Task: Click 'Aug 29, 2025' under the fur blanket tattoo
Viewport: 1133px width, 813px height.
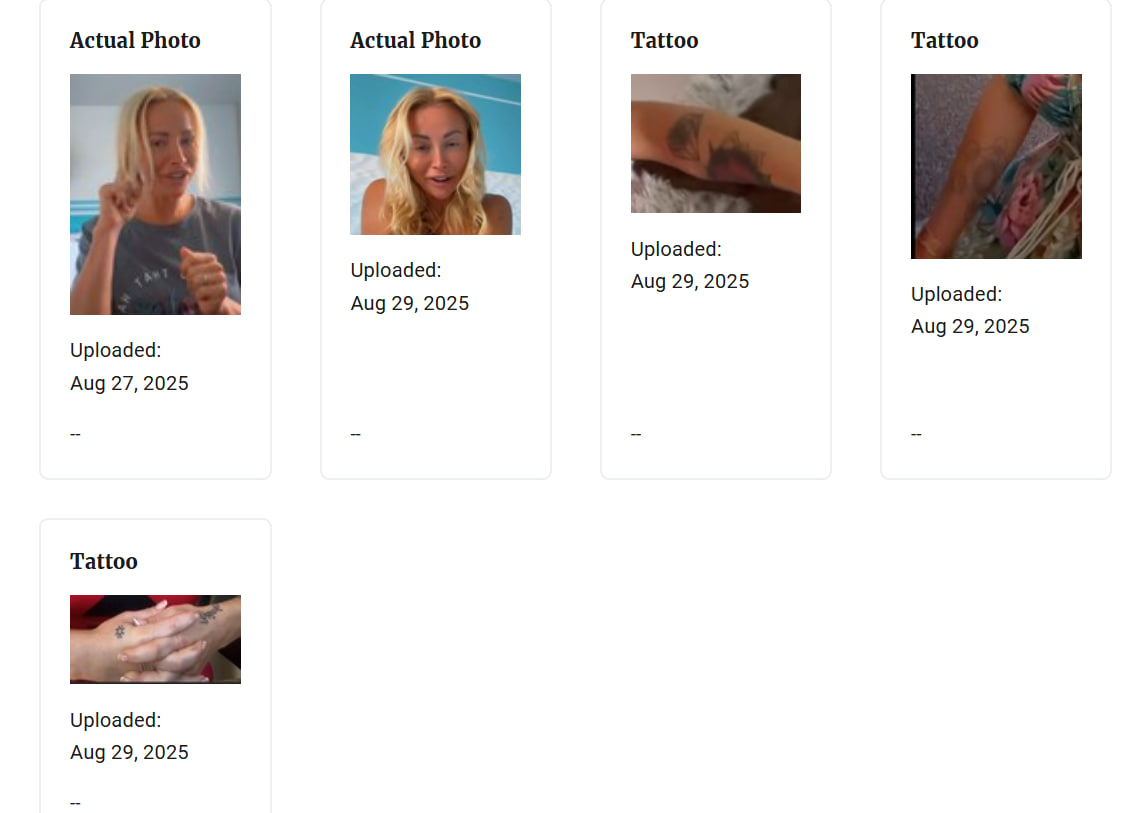Action: pos(690,281)
